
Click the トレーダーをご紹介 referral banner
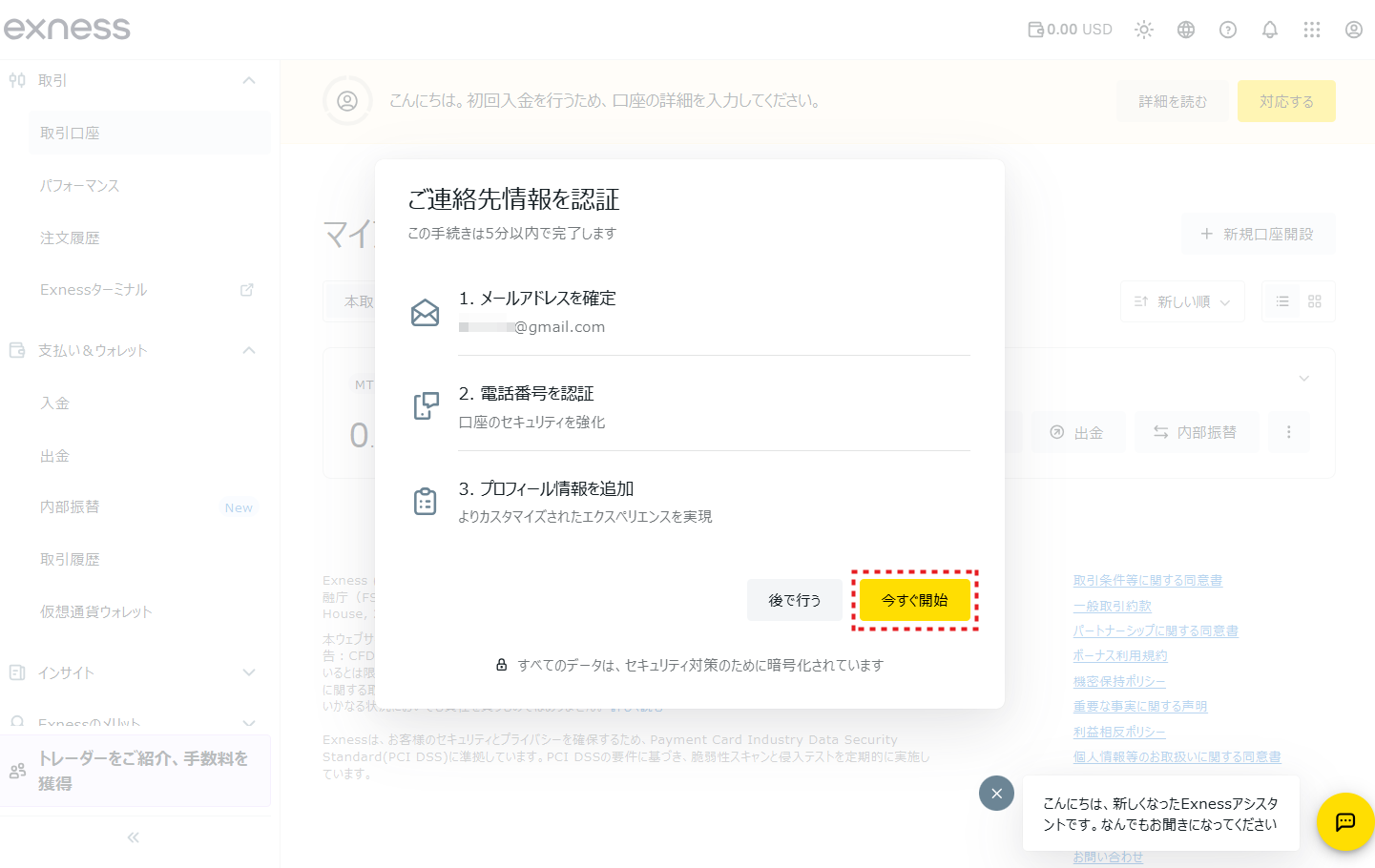(x=135, y=771)
